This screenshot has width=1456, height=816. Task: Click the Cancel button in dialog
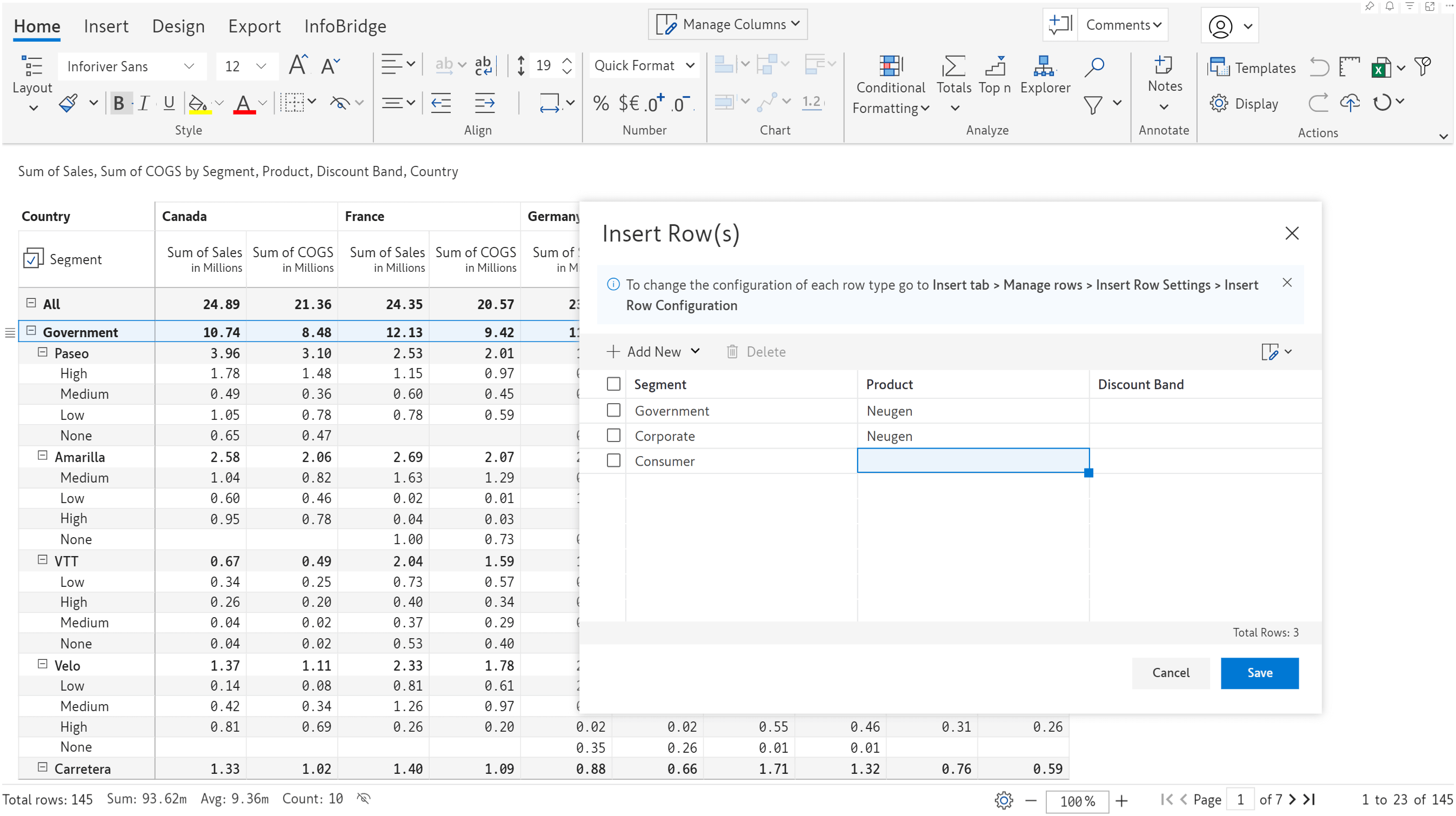1171,672
